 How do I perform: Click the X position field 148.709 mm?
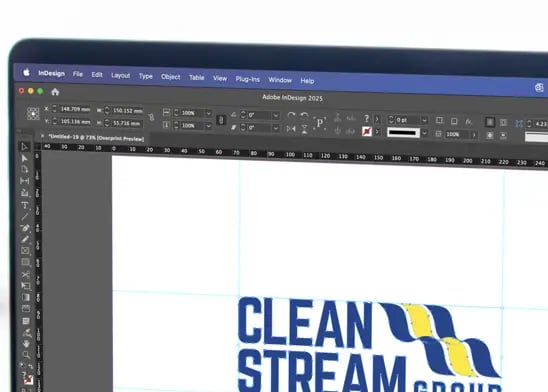coord(75,109)
